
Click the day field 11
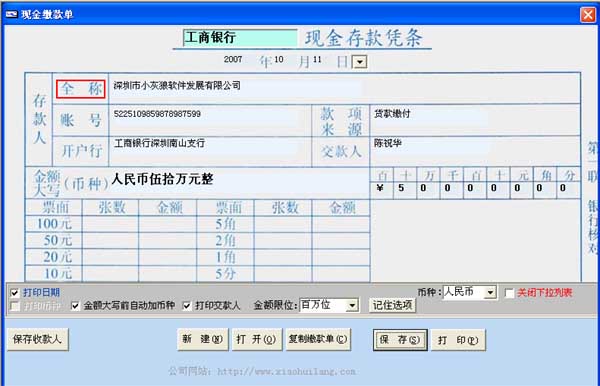pyautogui.click(x=317, y=59)
